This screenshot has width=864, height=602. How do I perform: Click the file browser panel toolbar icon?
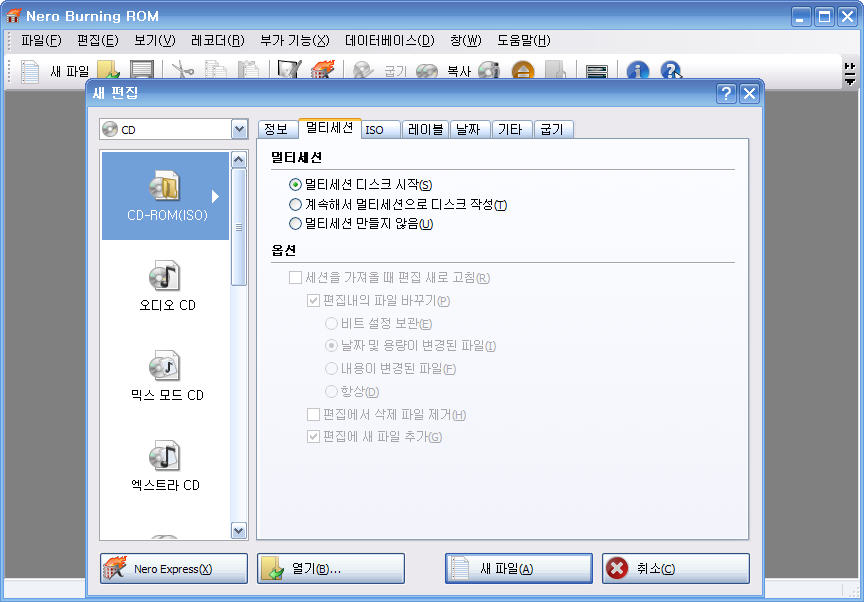click(596, 72)
